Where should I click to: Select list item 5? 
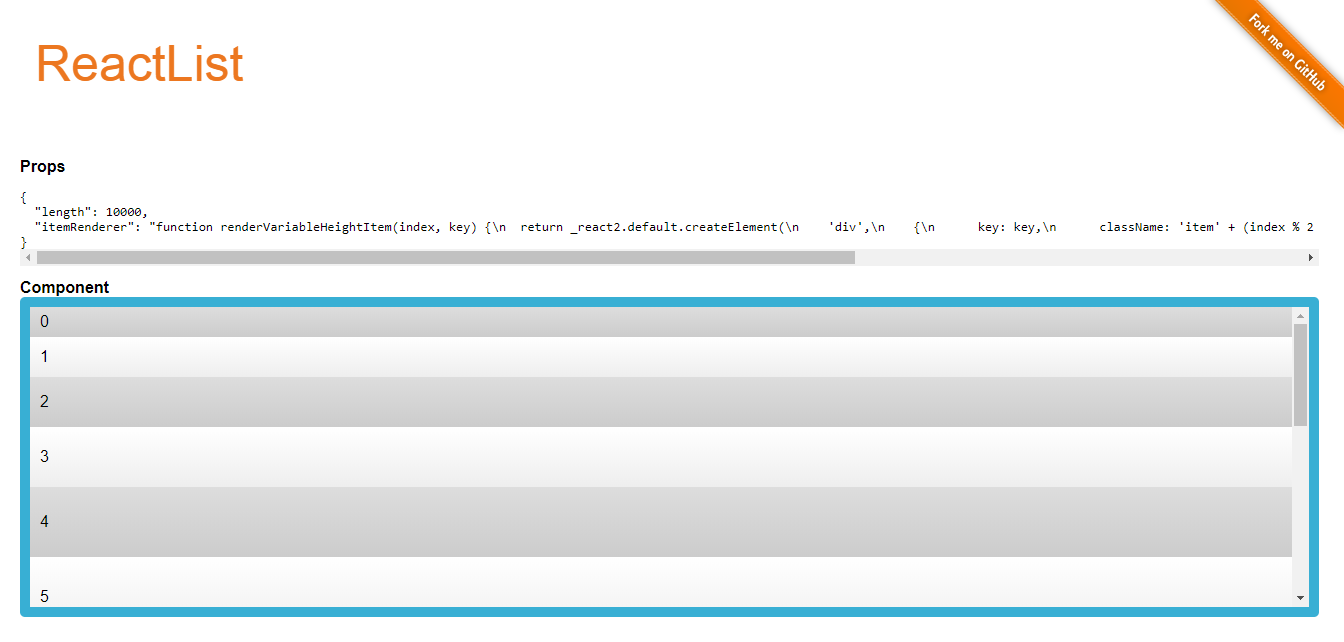pos(661,582)
